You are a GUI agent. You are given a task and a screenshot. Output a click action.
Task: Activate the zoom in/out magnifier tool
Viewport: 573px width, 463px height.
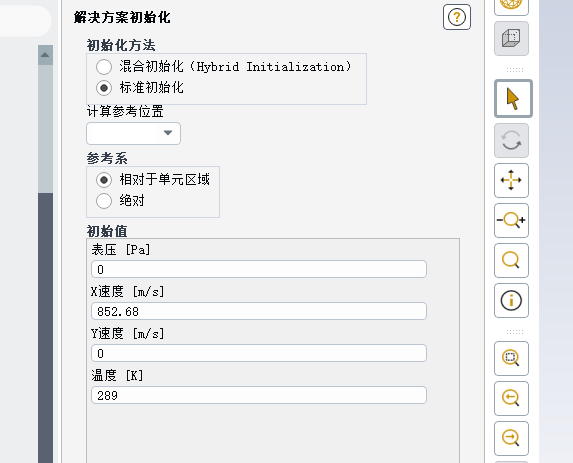click(x=511, y=220)
